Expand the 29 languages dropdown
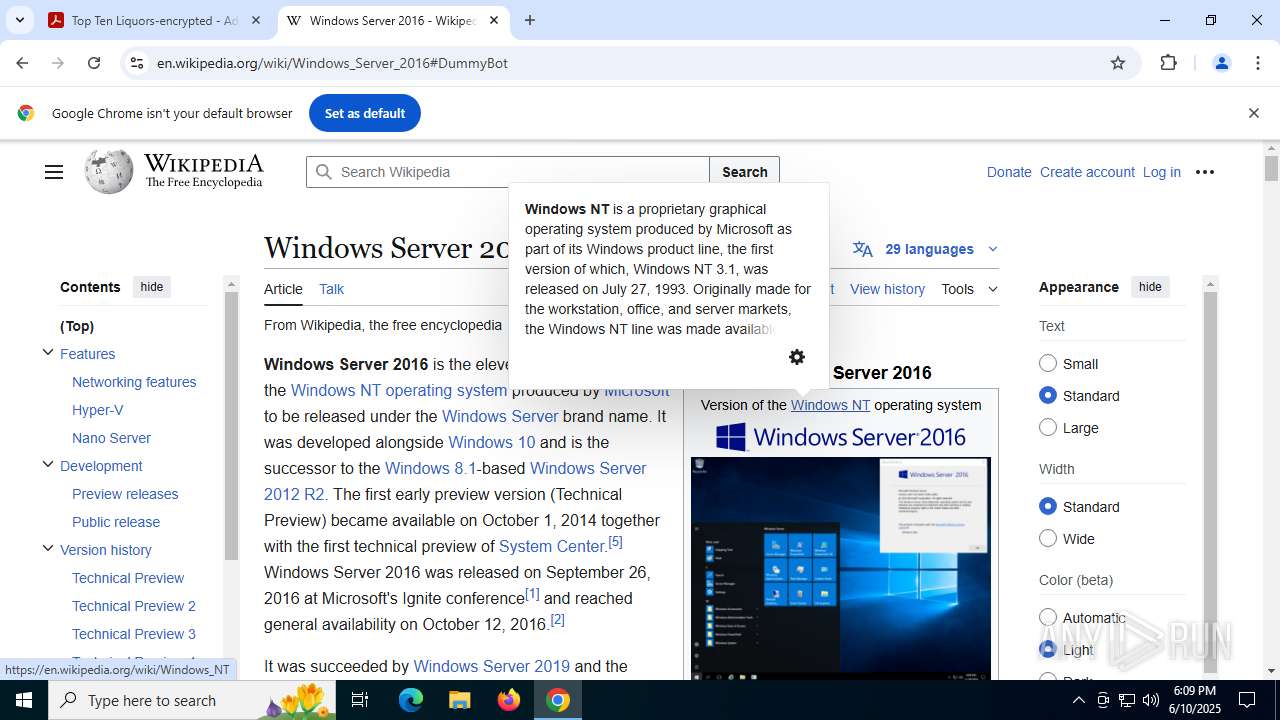 926,249
